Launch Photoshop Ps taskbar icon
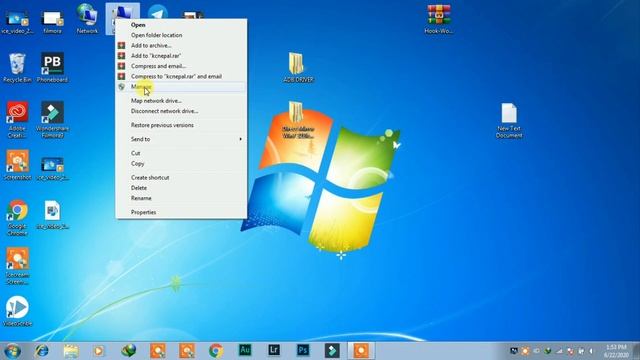640x360 pixels. click(x=303, y=350)
